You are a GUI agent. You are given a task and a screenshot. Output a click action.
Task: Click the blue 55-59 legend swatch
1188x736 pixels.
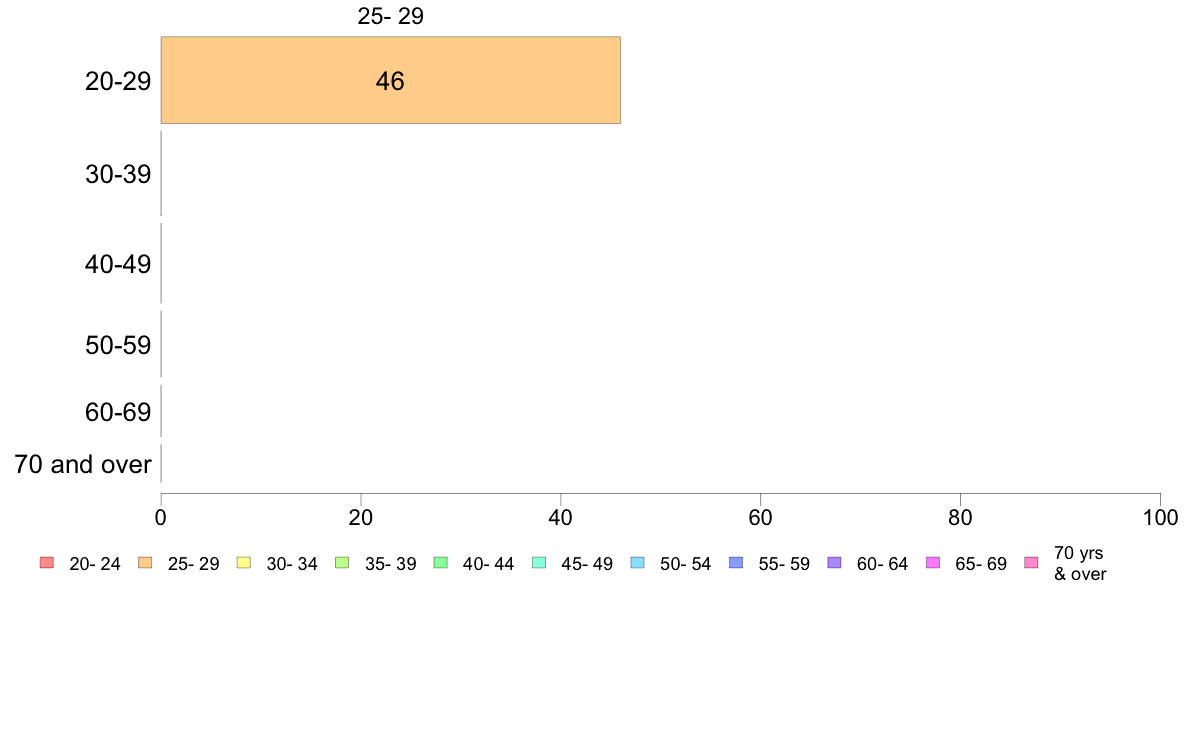pyautogui.click(x=736, y=562)
